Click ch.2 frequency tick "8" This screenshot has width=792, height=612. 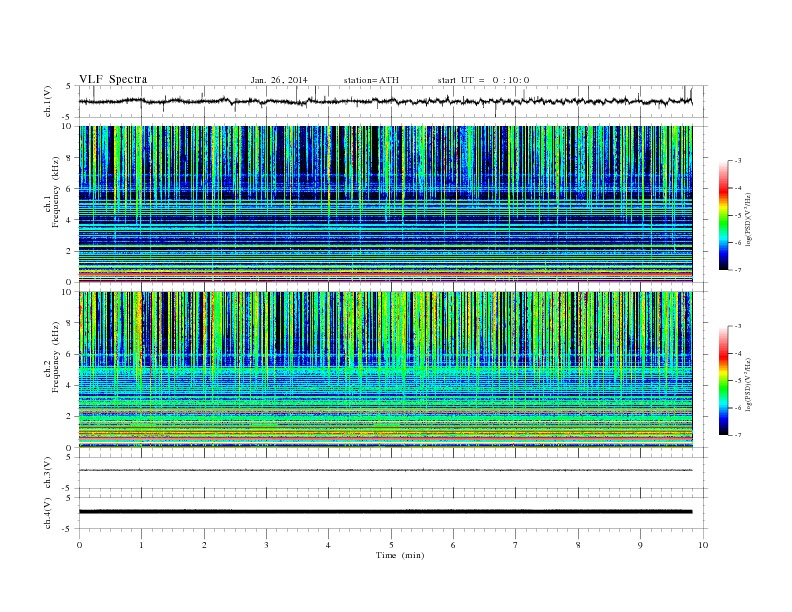(69, 323)
